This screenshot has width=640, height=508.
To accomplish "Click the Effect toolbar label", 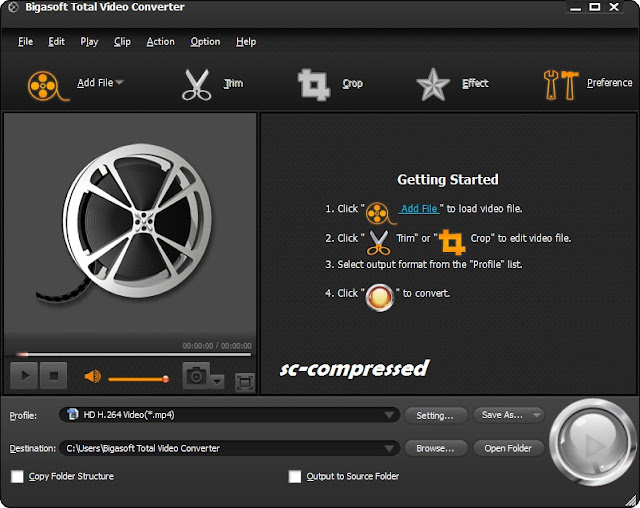I will tap(475, 83).
